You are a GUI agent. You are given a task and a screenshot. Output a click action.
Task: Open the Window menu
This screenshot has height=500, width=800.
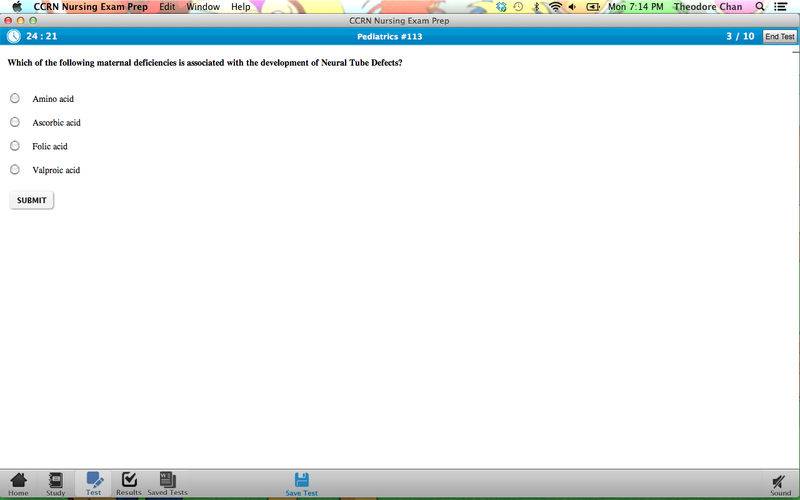click(x=203, y=7)
